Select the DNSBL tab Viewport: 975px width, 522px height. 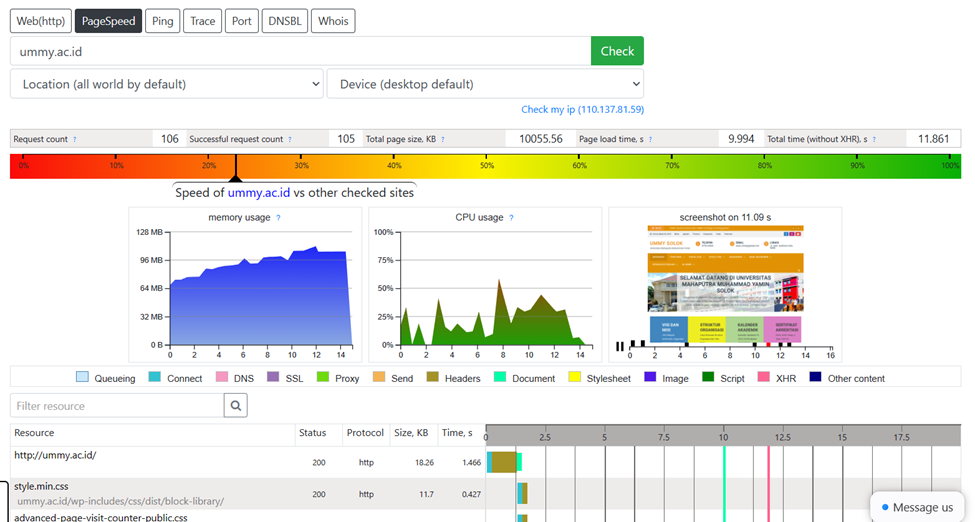click(284, 21)
